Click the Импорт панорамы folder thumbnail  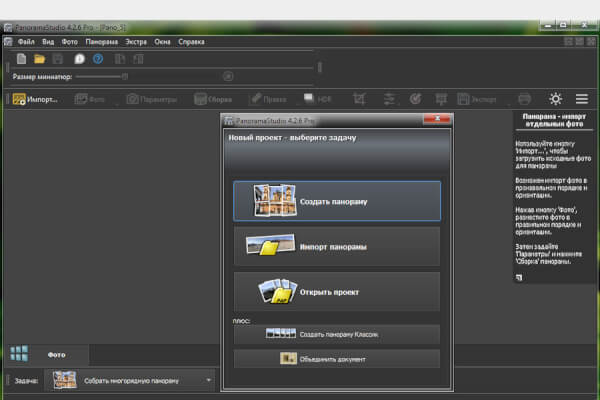point(271,245)
